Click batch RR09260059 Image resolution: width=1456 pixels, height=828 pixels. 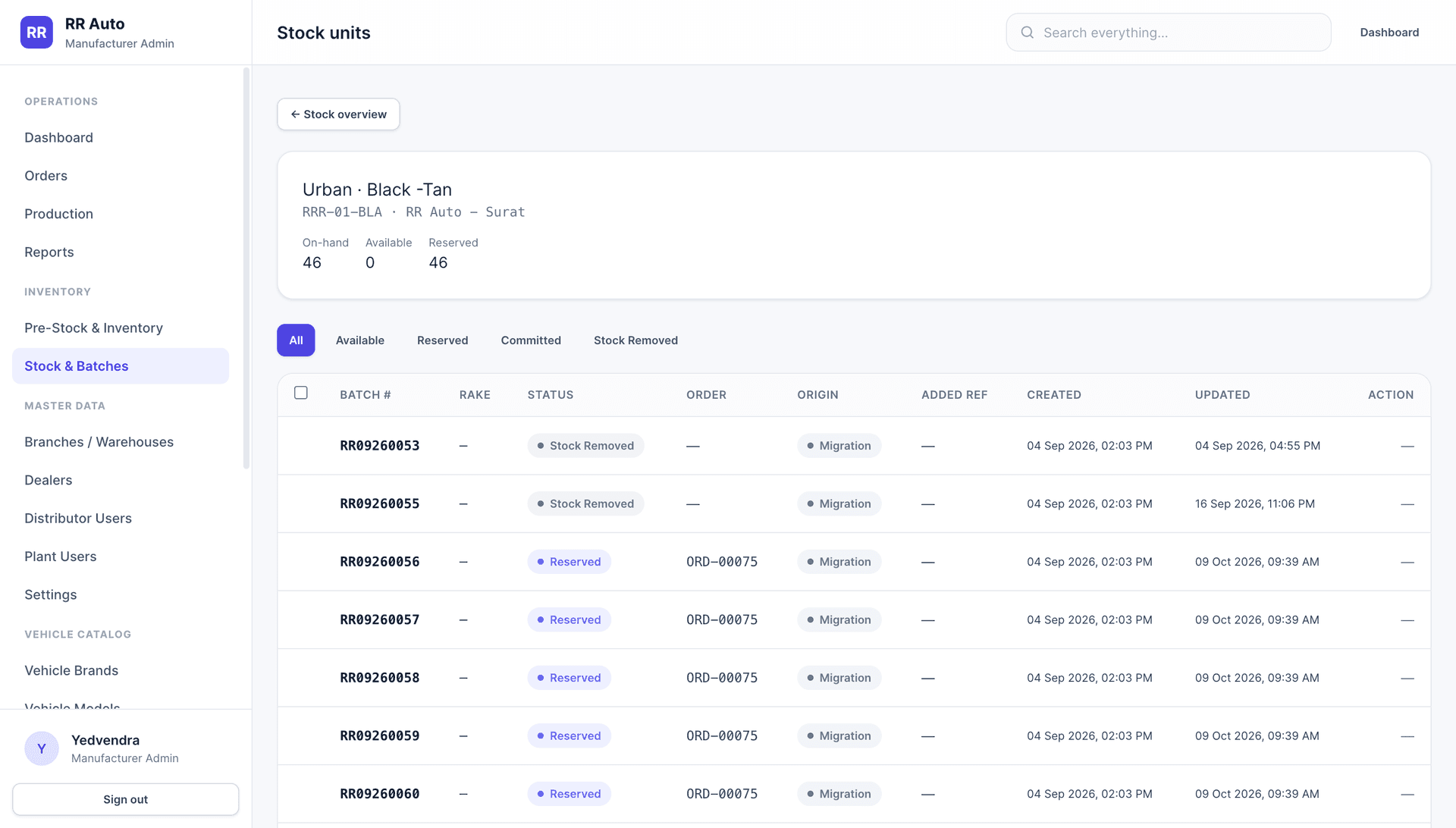point(379,735)
